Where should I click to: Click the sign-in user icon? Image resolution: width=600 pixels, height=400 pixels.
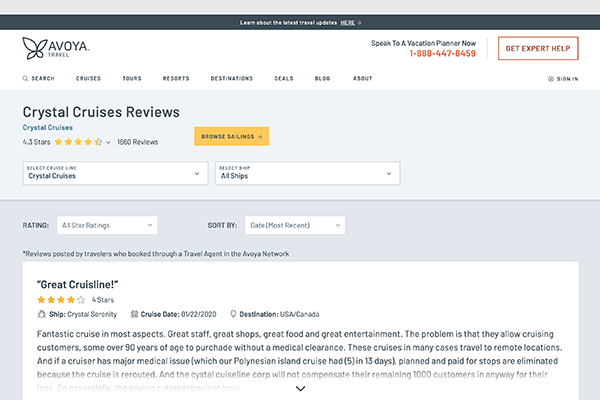click(x=551, y=79)
